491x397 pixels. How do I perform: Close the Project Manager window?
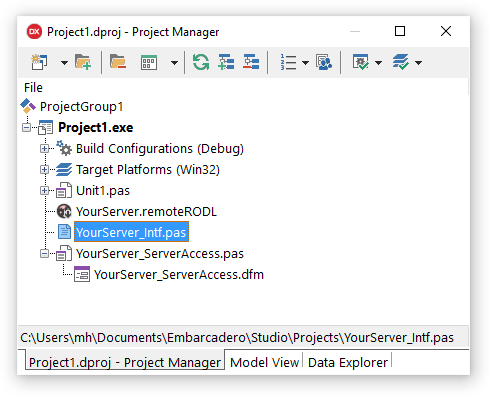tap(446, 31)
